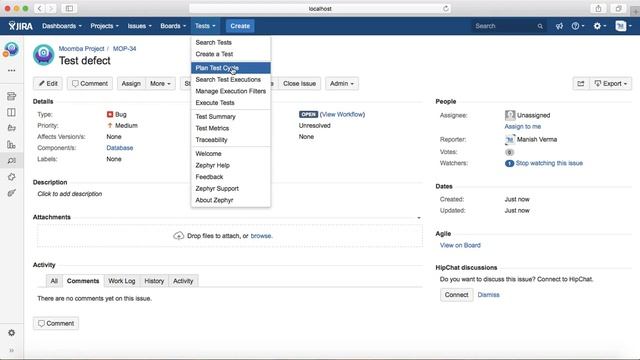Switch to the Work Log tab
Viewport: 640px width, 360px height.
pyautogui.click(x=122, y=281)
